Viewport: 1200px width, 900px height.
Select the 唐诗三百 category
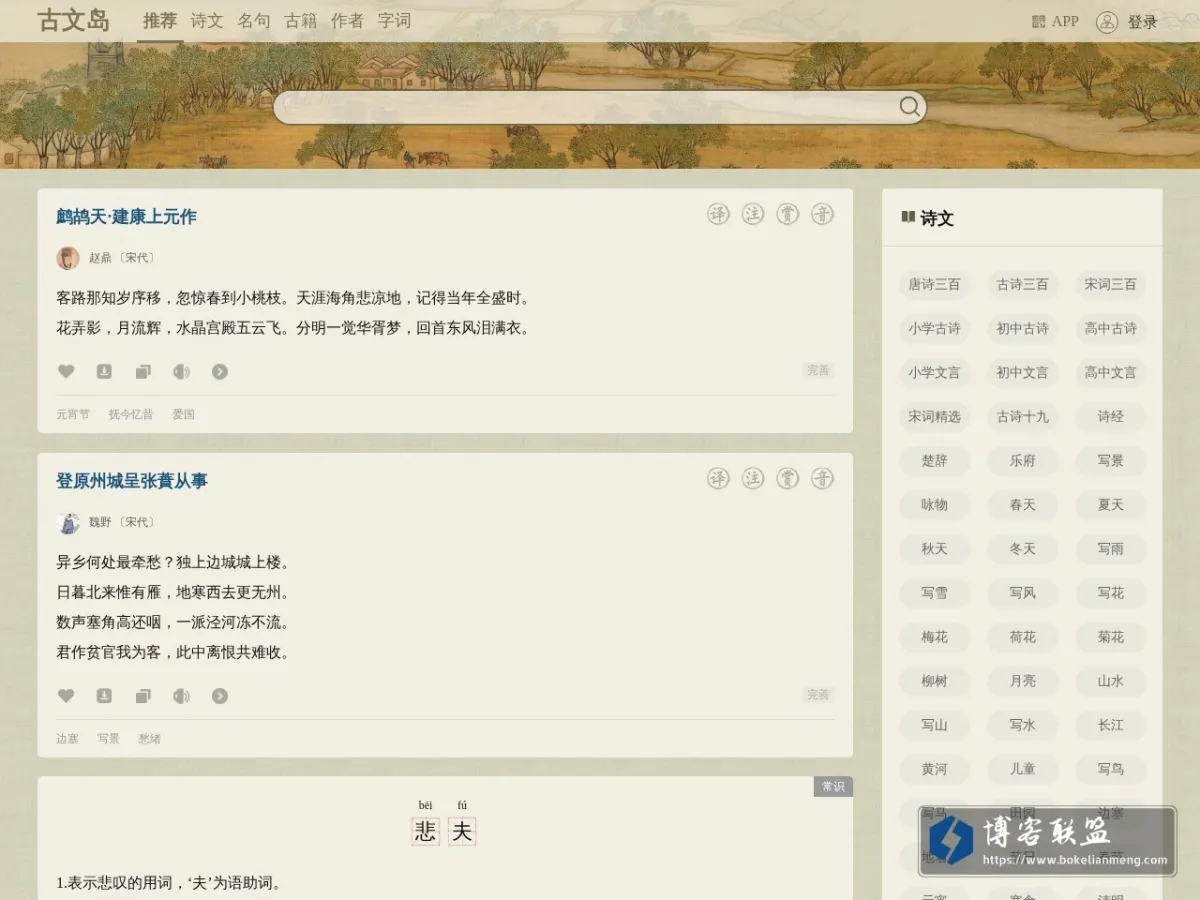click(x=934, y=284)
